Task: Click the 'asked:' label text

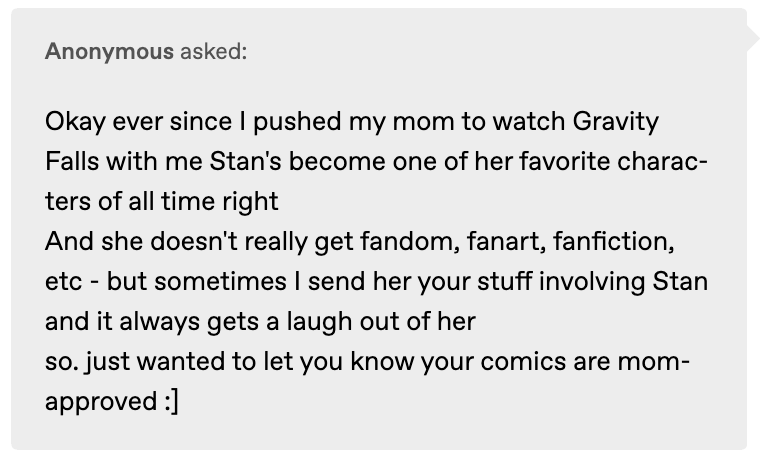Action: [x=213, y=52]
